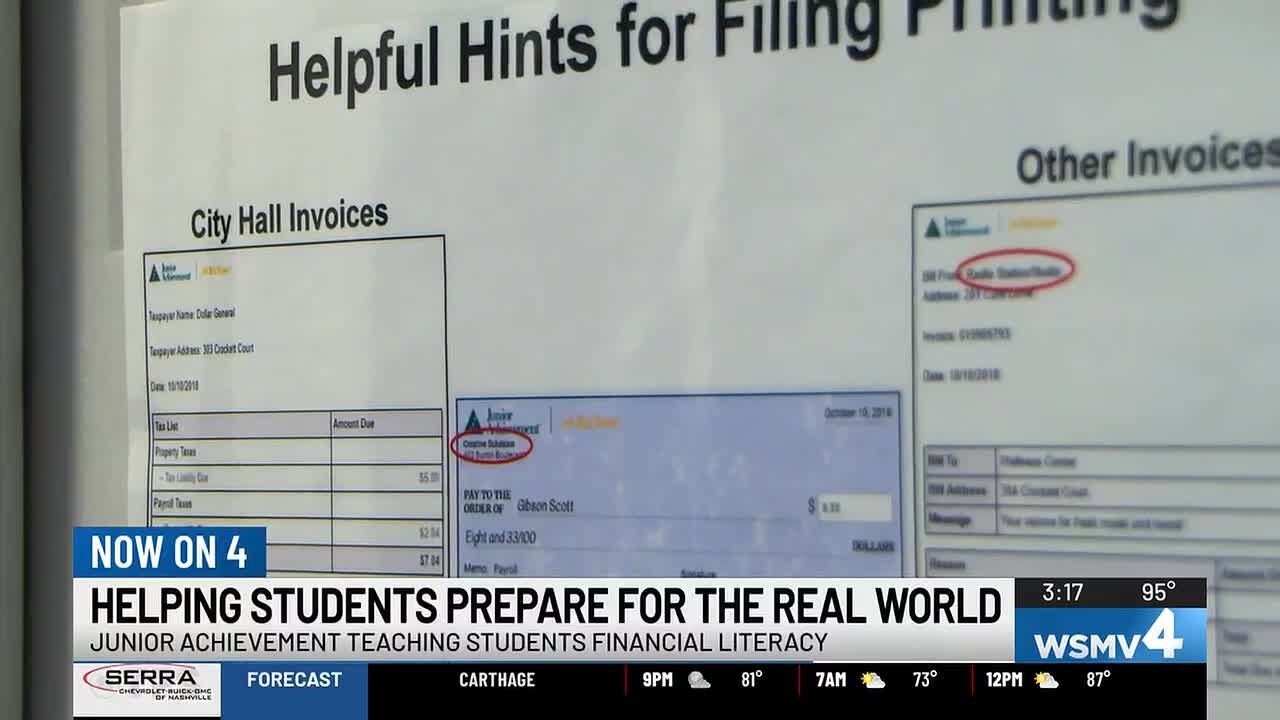Click the 95° current temperature
This screenshot has width=1280, height=720.
[1159, 592]
